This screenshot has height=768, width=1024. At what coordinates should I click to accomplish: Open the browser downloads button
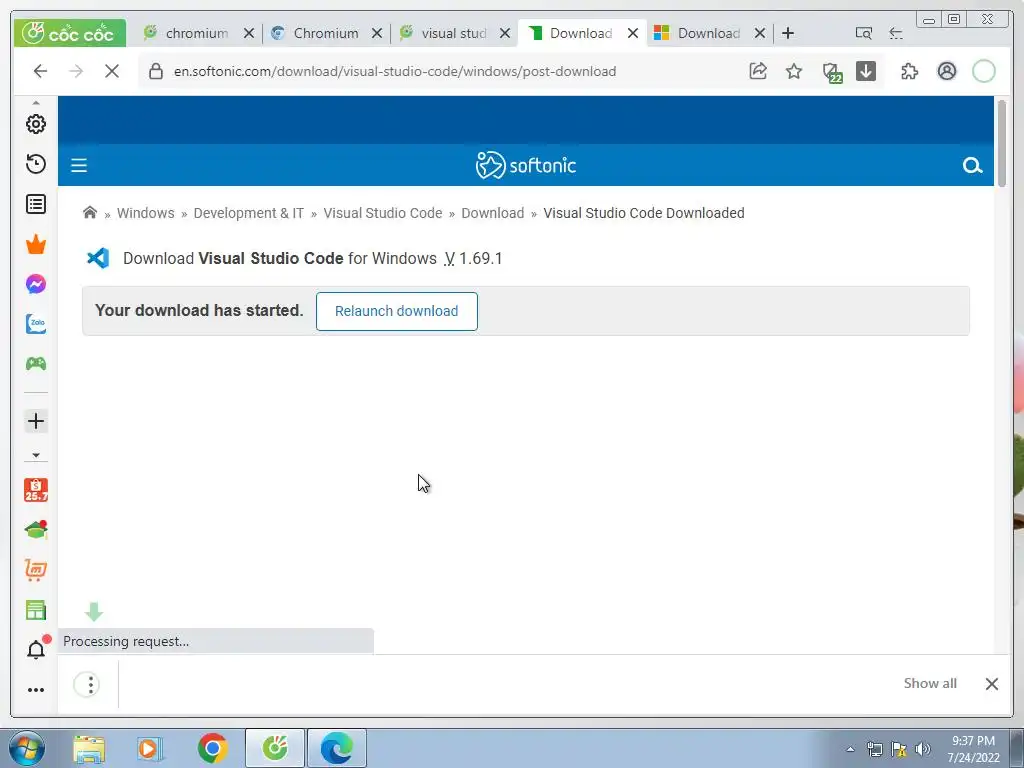pyautogui.click(x=866, y=71)
